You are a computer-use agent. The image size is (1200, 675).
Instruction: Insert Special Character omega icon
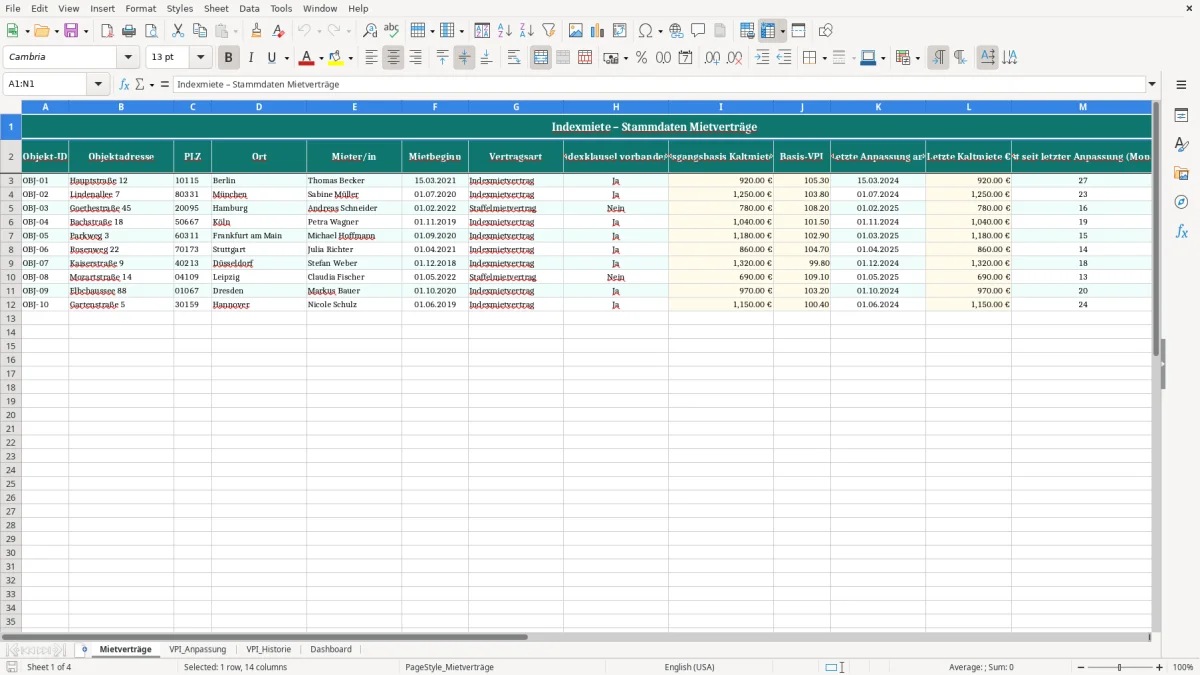(645, 31)
